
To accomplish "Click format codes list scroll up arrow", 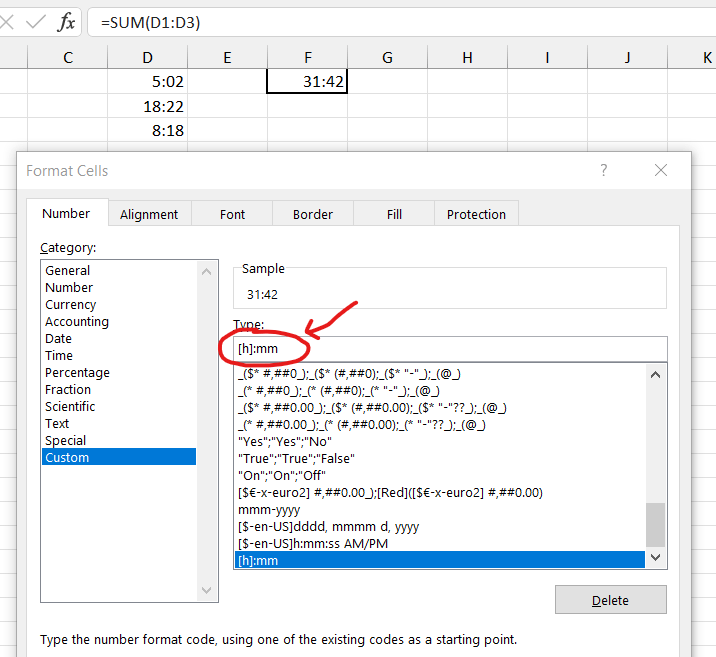I will (655, 375).
